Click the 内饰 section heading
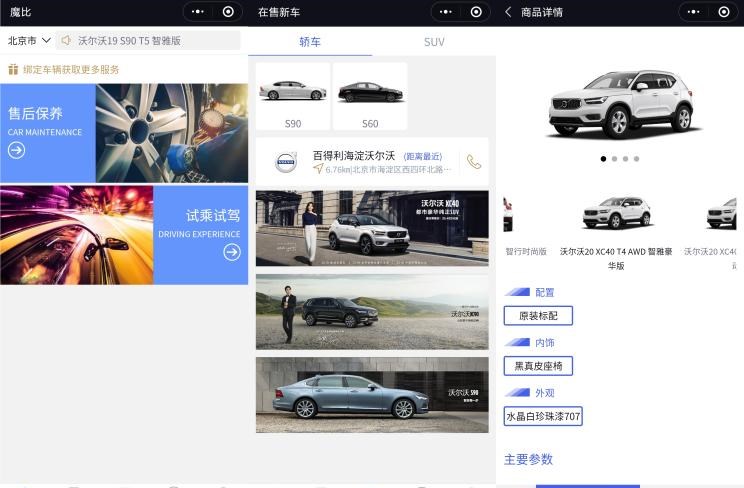The image size is (744, 488). click(x=545, y=343)
